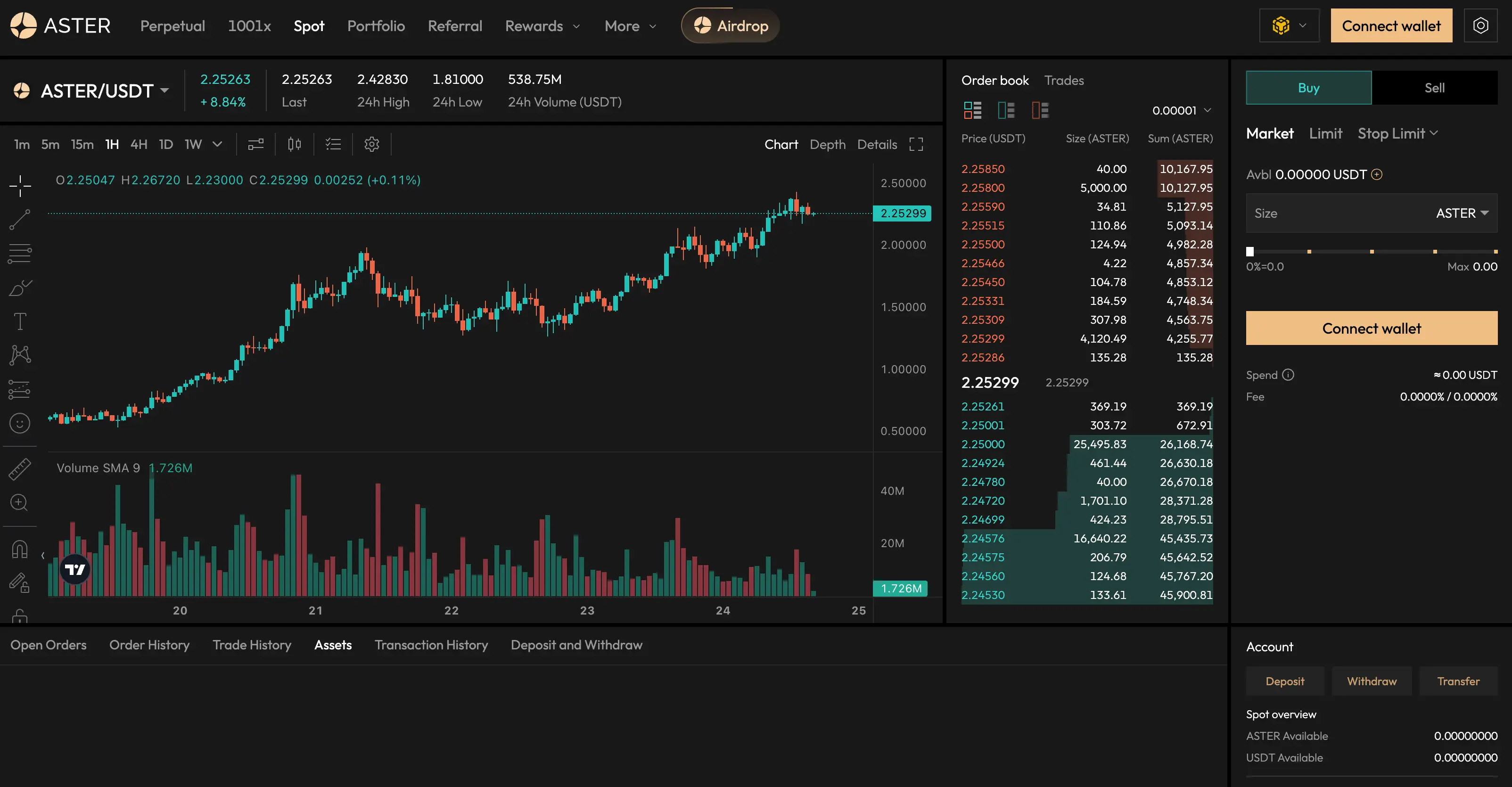1512x787 pixels.
Task: Switch to the Trades tab
Action: (x=1064, y=81)
